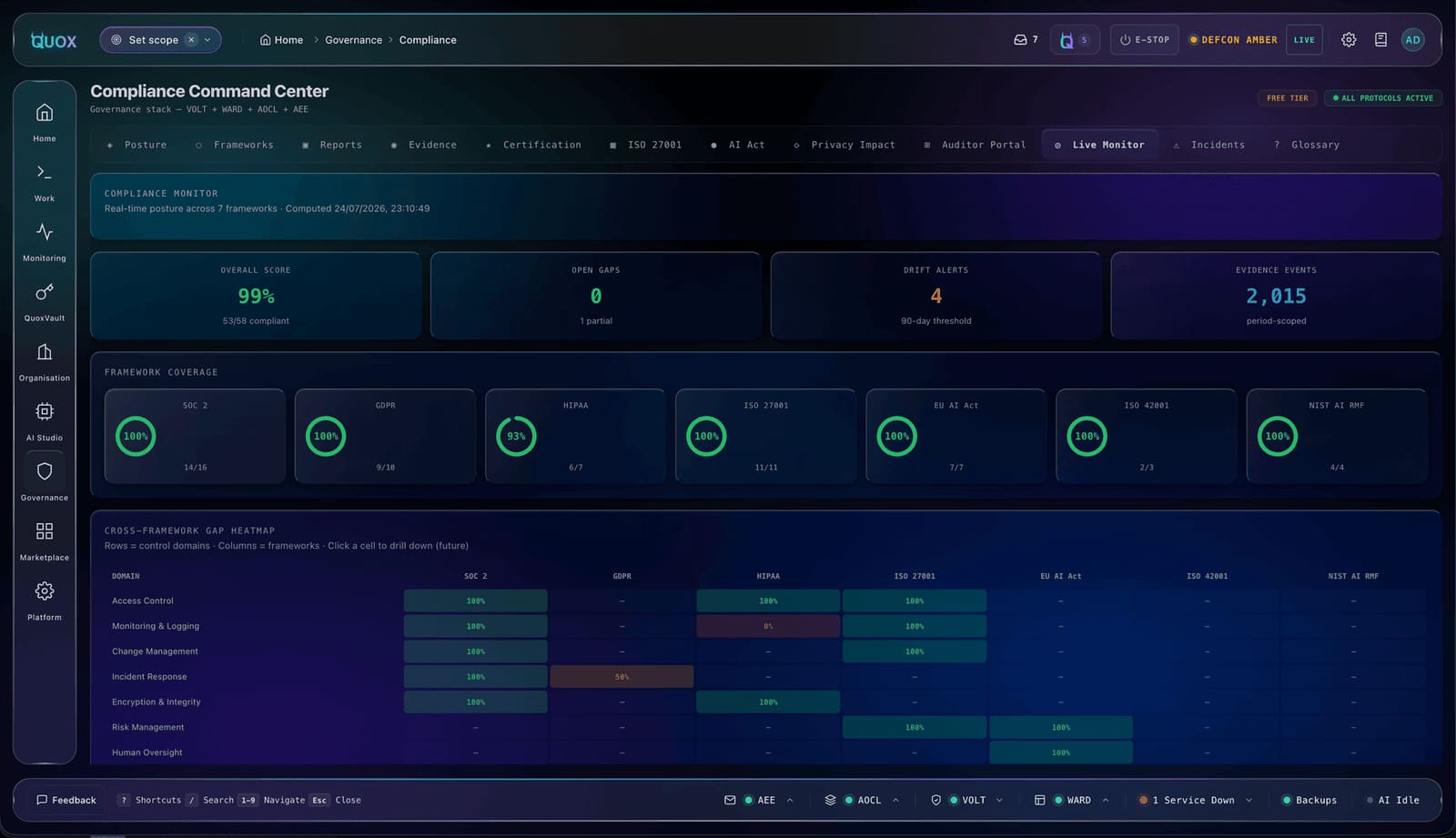This screenshot has height=838, width=1456.
Task: Open the AI Studio chip icon
Action: pos(44,411)
